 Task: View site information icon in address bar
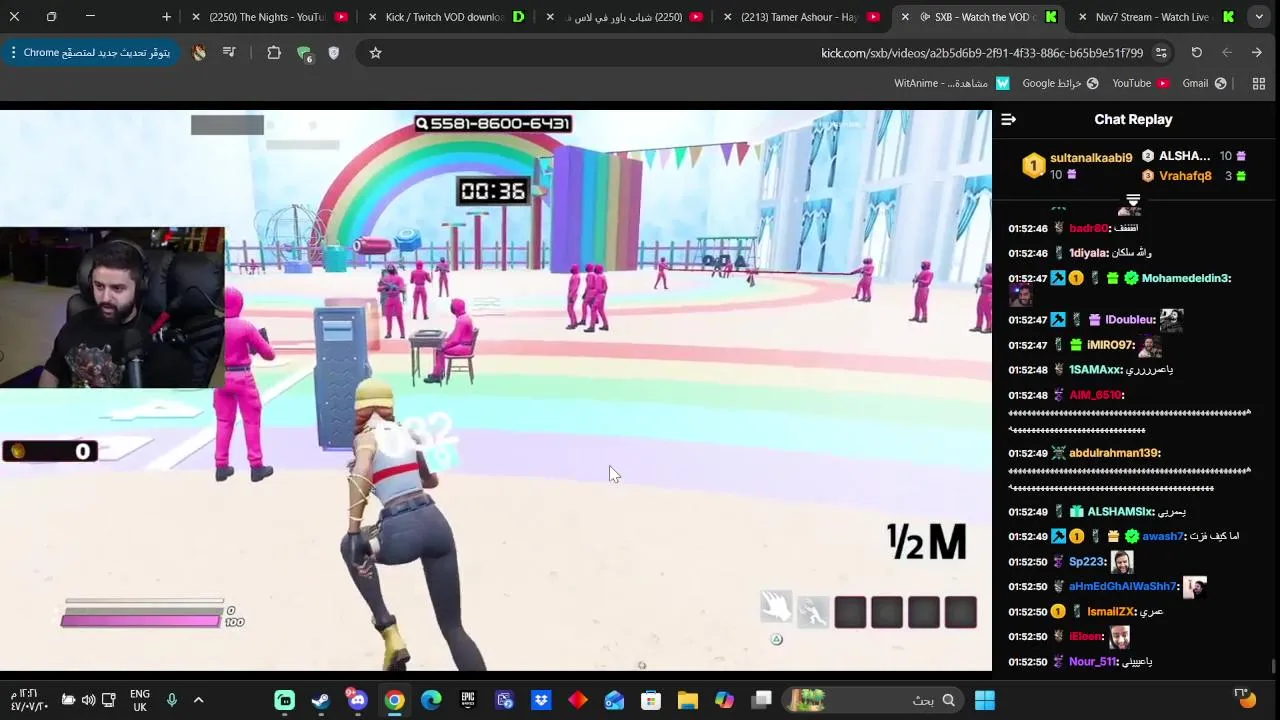[x=1161, y=52]
